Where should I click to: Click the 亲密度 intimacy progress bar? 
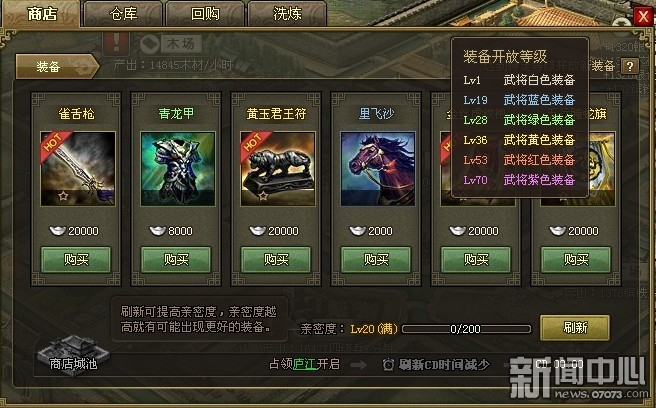466,329
